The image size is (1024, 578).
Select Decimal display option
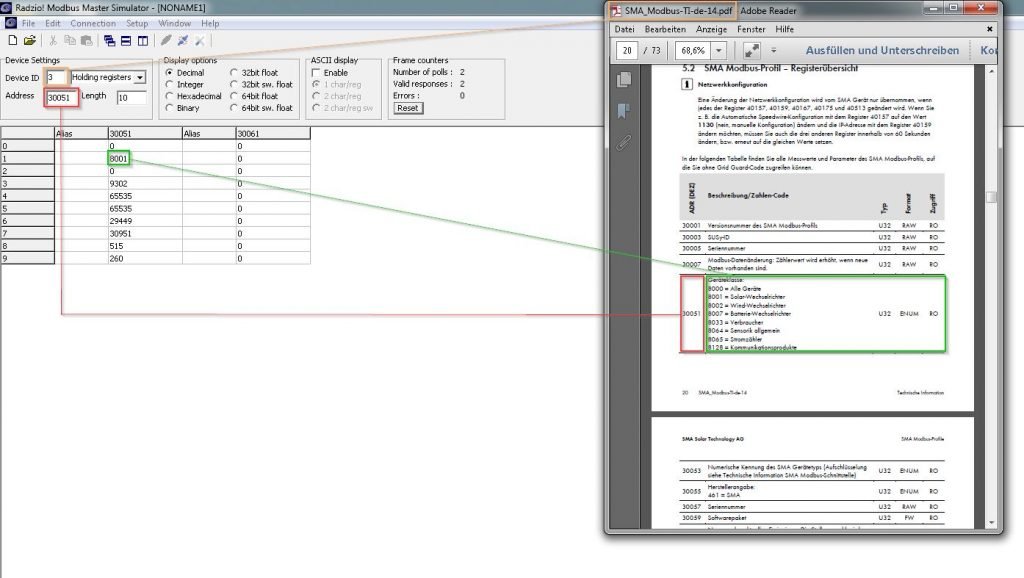185,72
